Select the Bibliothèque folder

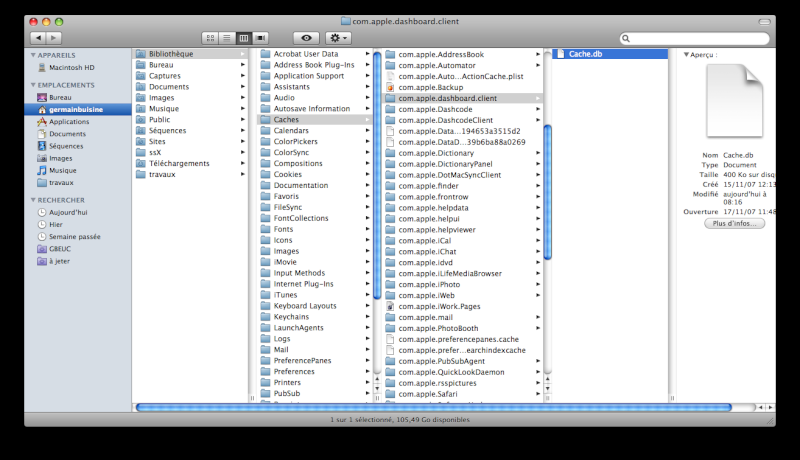pyautogui.click(x=190, y=54)
